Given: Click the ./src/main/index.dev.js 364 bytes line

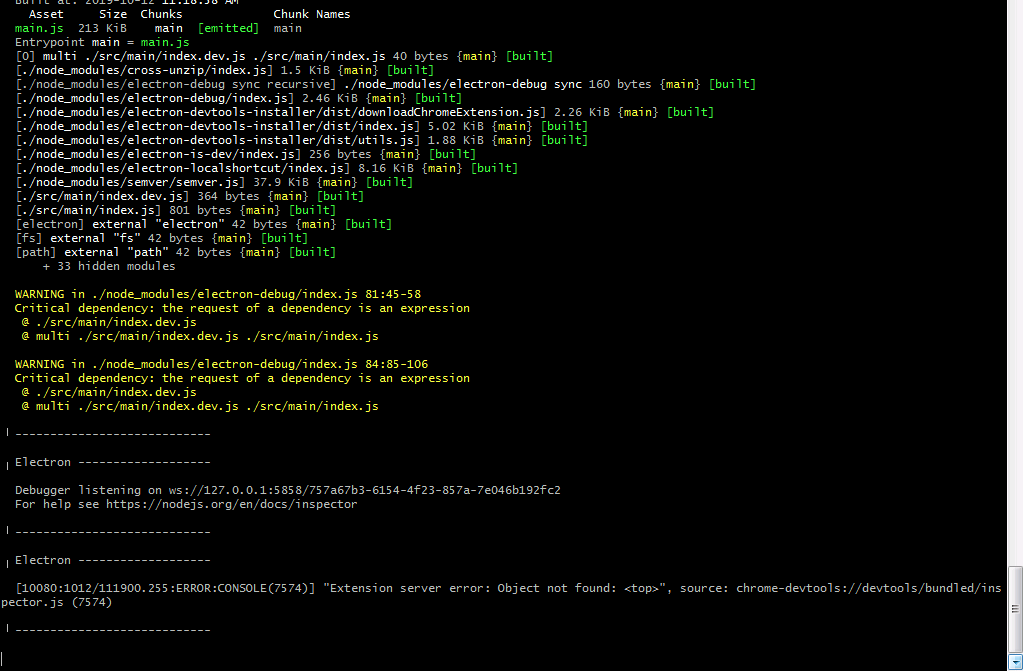Looking at the screenshot, I should click(189, 196).
